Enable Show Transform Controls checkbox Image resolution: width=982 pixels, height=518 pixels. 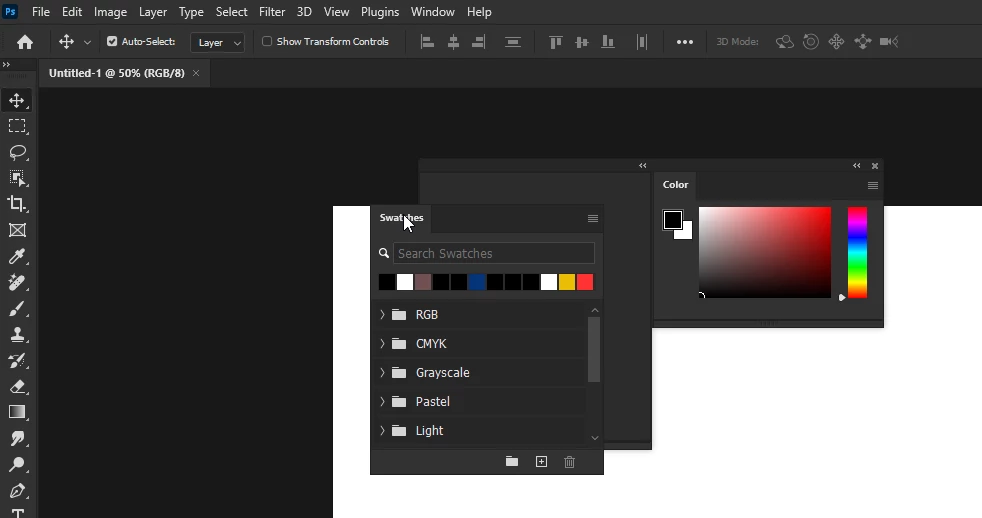pyautogui.click(x=267, y=41)
